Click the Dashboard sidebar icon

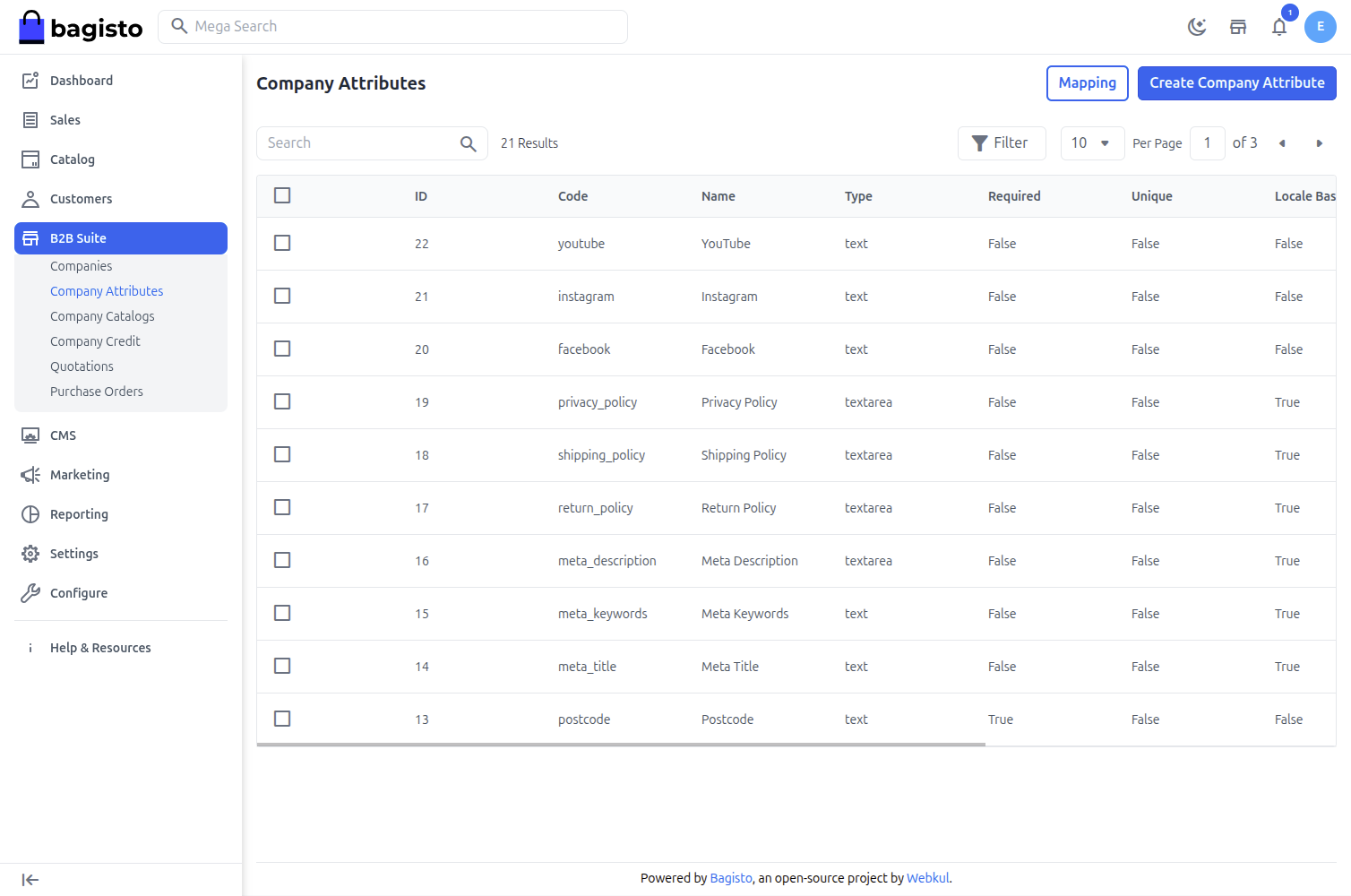pos(30,81)
